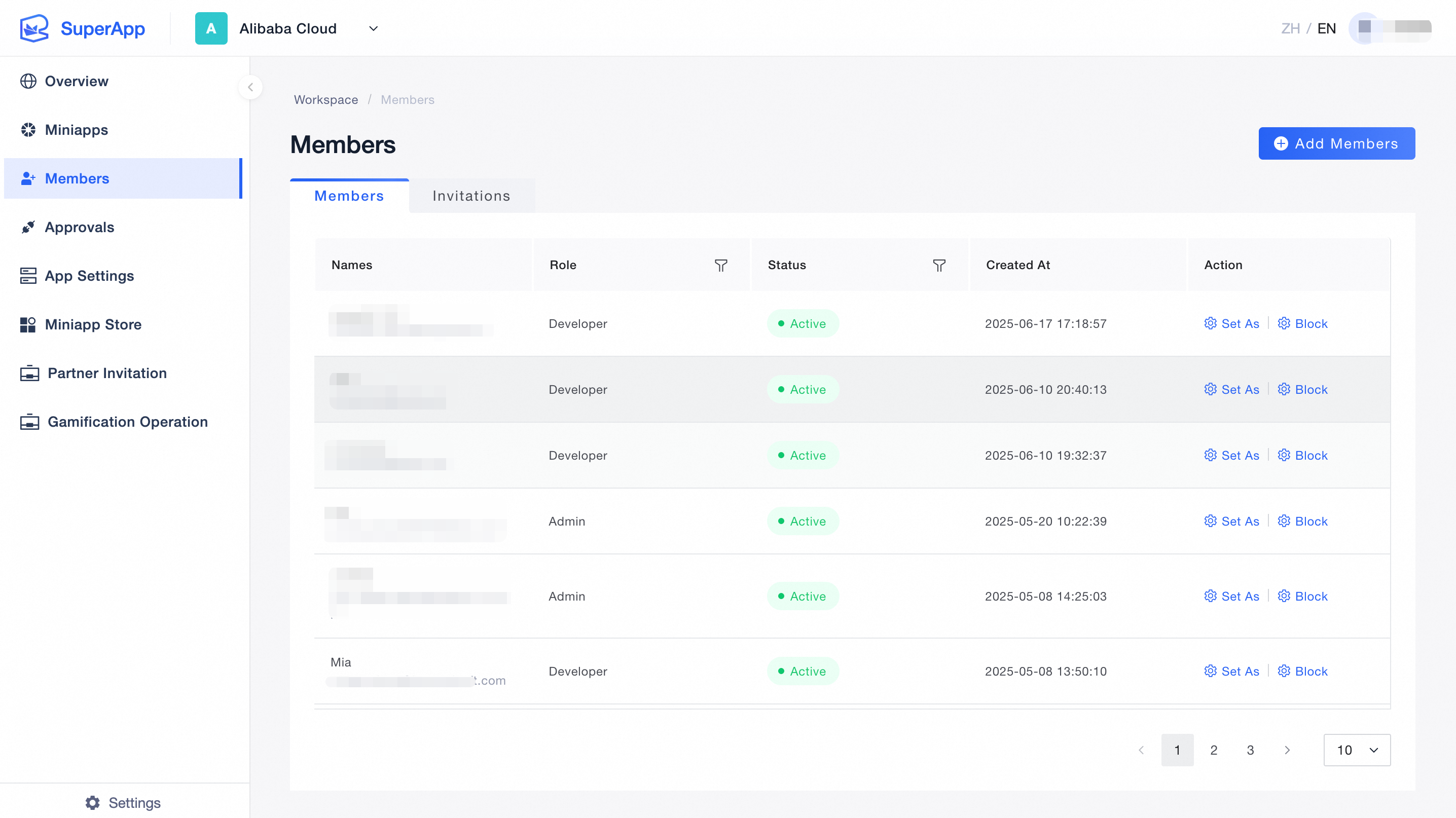Click the Add Members button
The width and height of the screenshot is (1456, 818).
pyautogui.click(x=1336, y=143)
